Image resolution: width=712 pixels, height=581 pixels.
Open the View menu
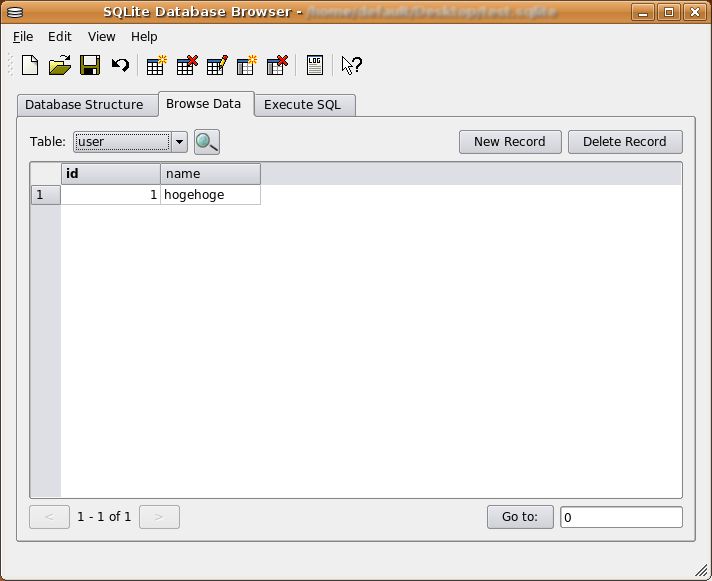point(102,36)
